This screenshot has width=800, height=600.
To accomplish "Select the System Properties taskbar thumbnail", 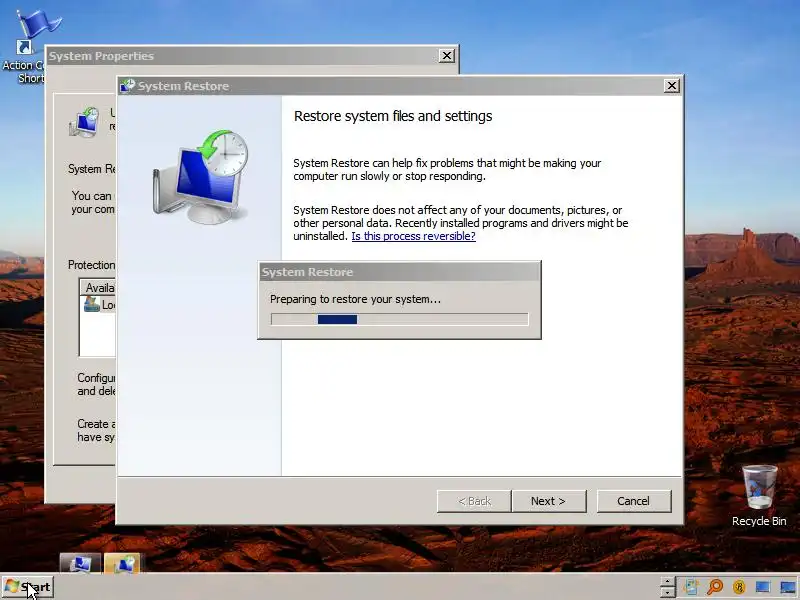I will 80,563.
